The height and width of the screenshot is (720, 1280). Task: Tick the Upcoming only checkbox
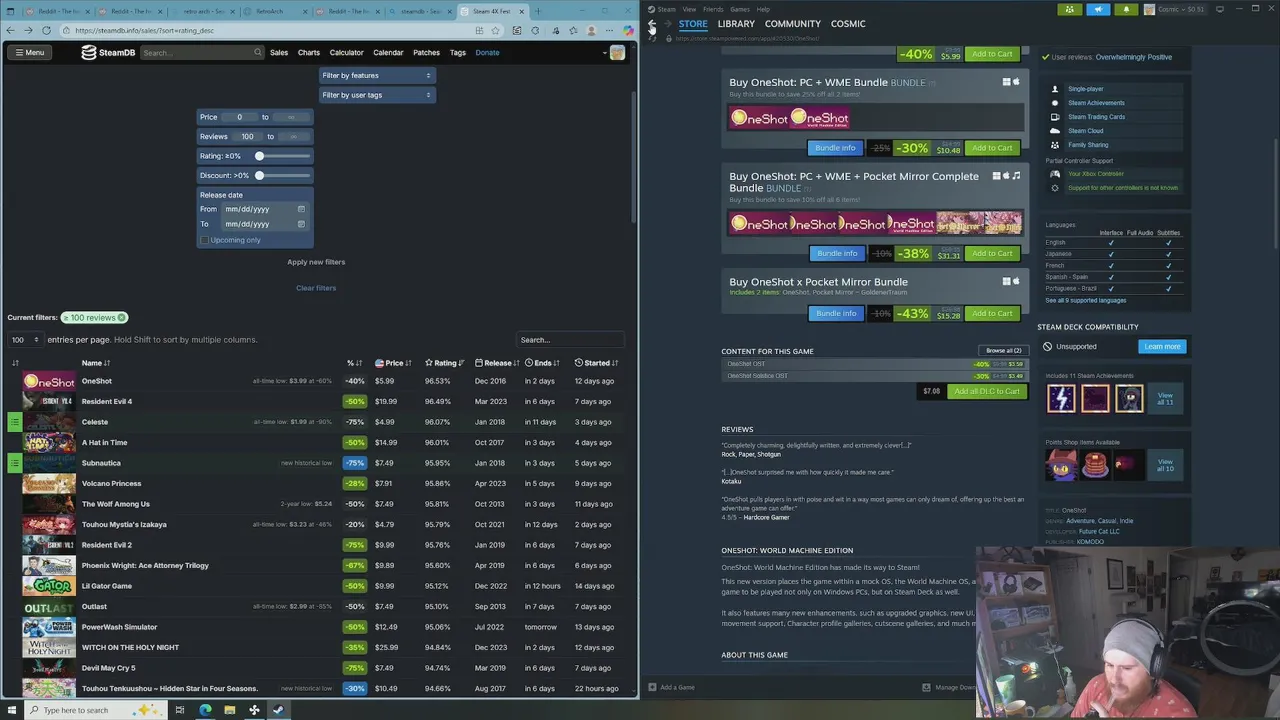tap(205, 240)
